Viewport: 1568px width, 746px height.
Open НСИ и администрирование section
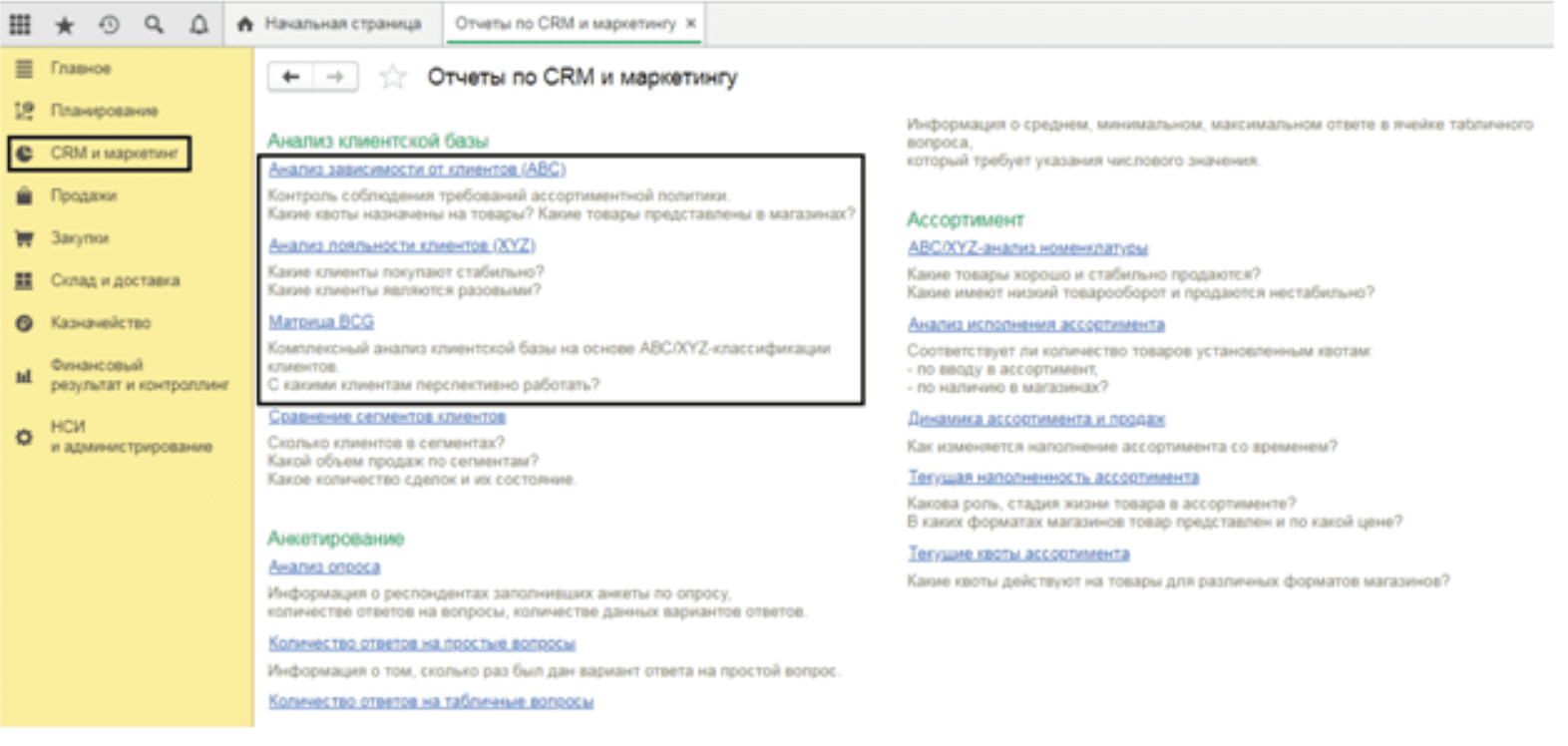(x=130, y=437)
